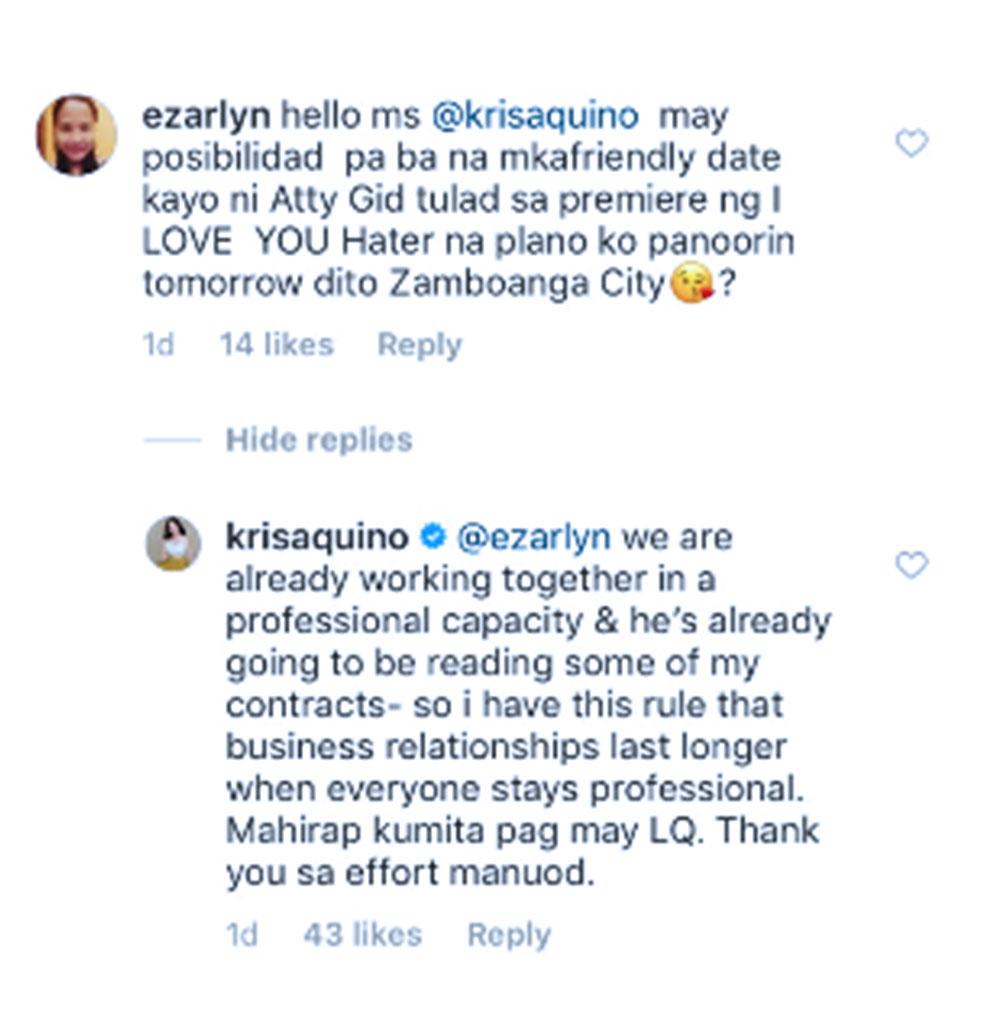Open the ezarlyn username at comment start
1000x1020 pixels.
click(x=206, y=116)
